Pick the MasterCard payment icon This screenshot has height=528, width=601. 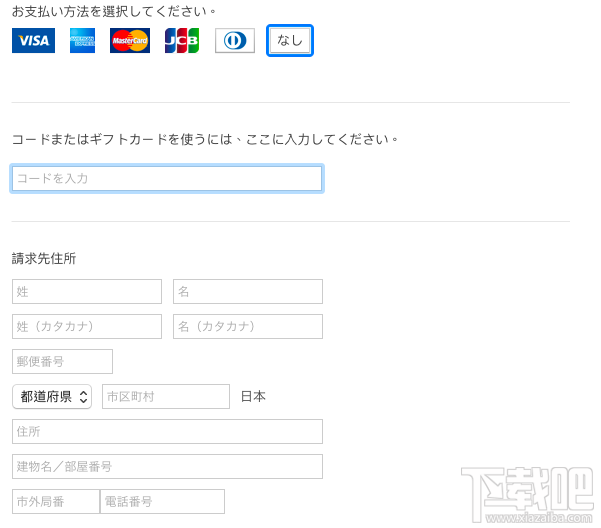tap(130, 40)
